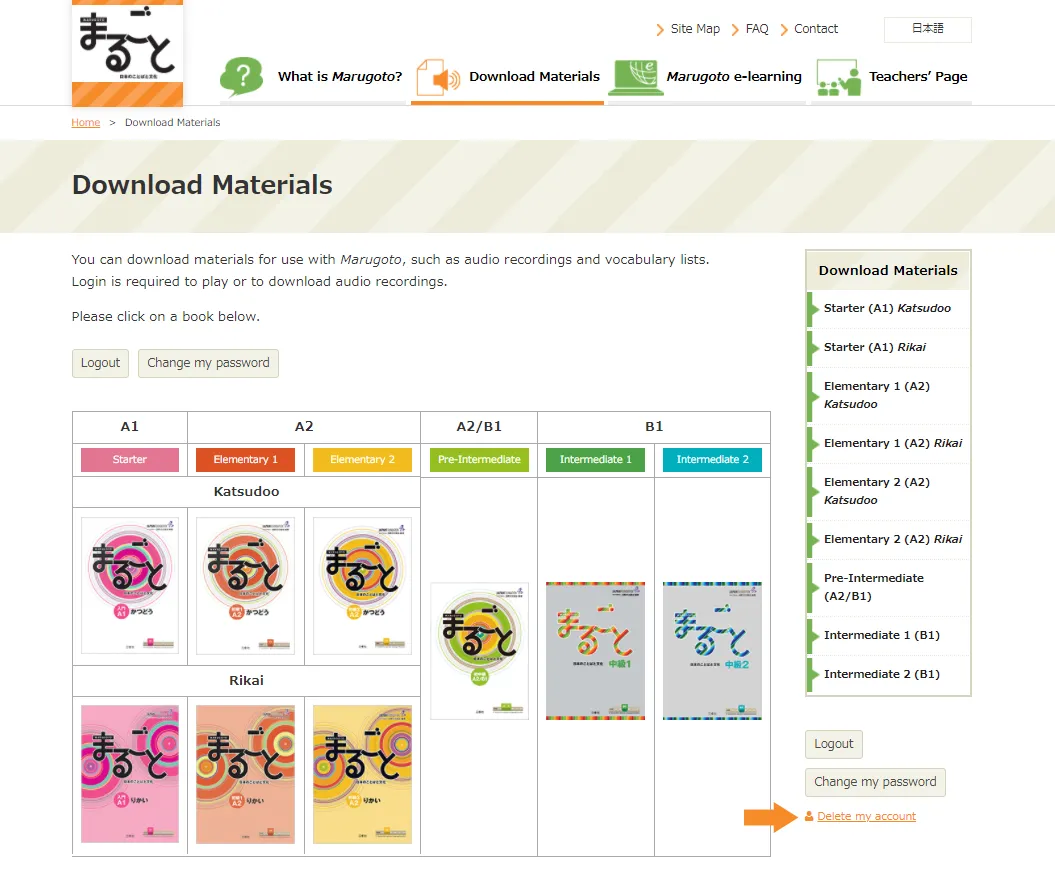Click the B1 column header
Image resolution: width=1055 pixels, height=890 pixels.
tap(654, 427)
